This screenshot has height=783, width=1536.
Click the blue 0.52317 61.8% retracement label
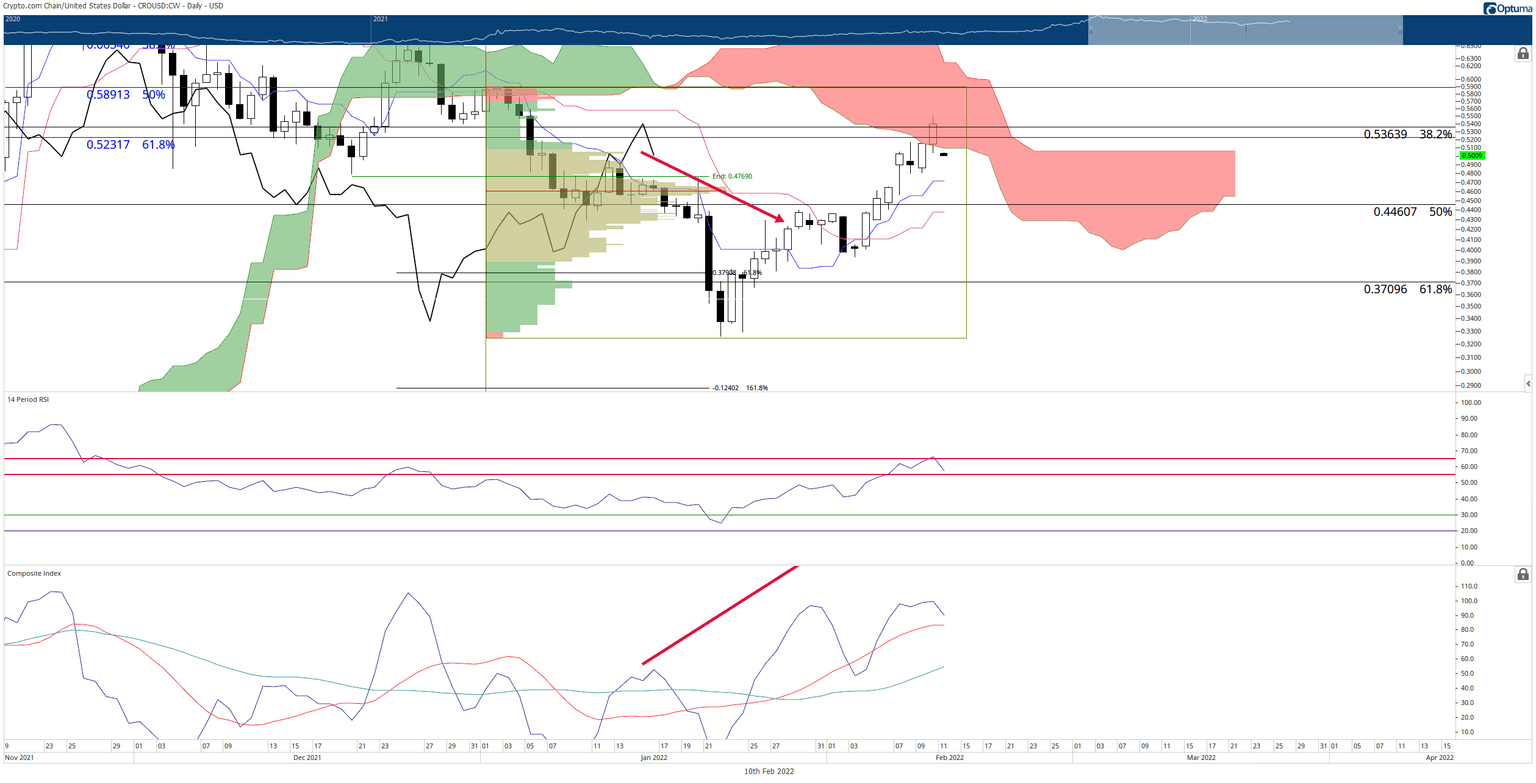click(130, 145)
